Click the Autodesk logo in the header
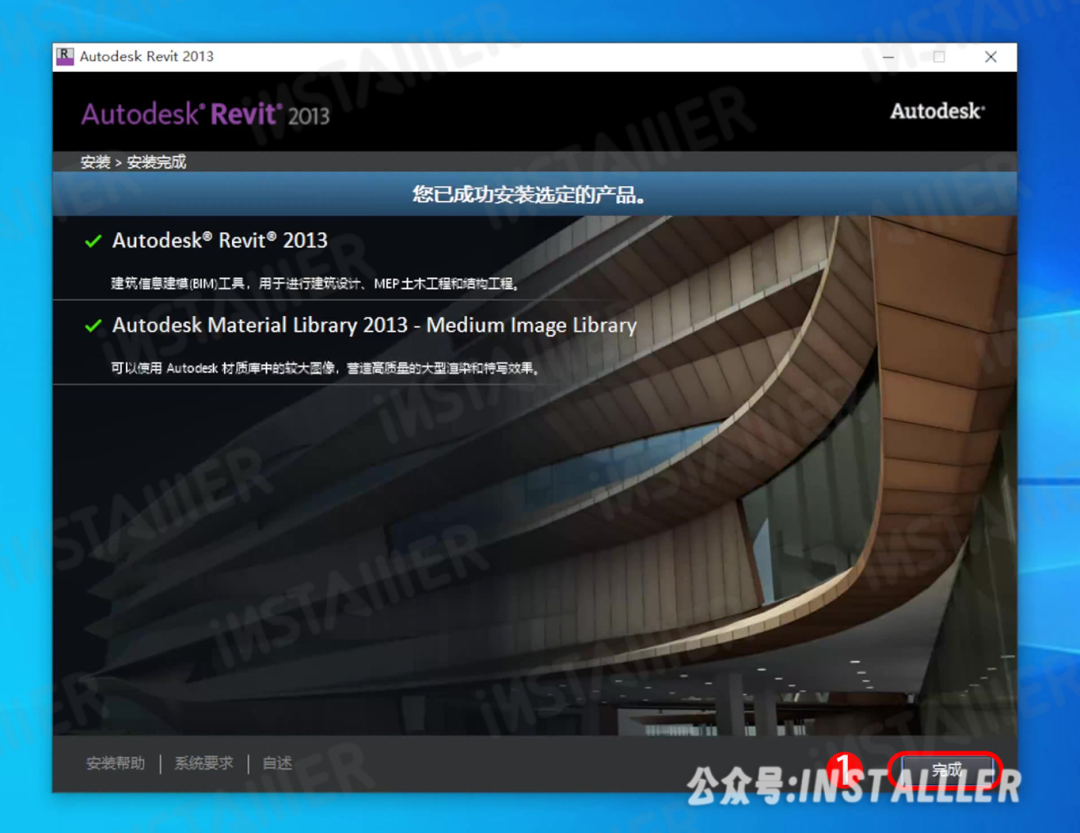The height and width of the screenshot is (833, 1080). coord(937,111)
